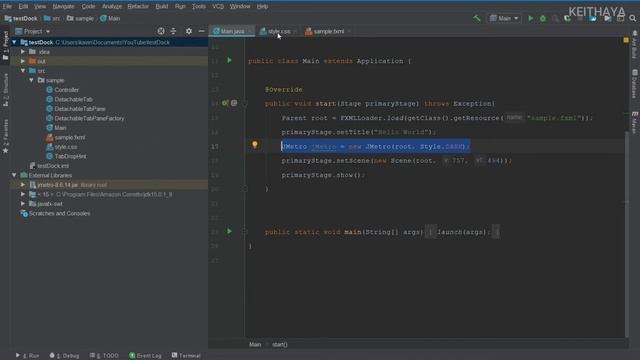Open the Project tool window side tab
Screen dimensions: 640x360
click(5, 44)
